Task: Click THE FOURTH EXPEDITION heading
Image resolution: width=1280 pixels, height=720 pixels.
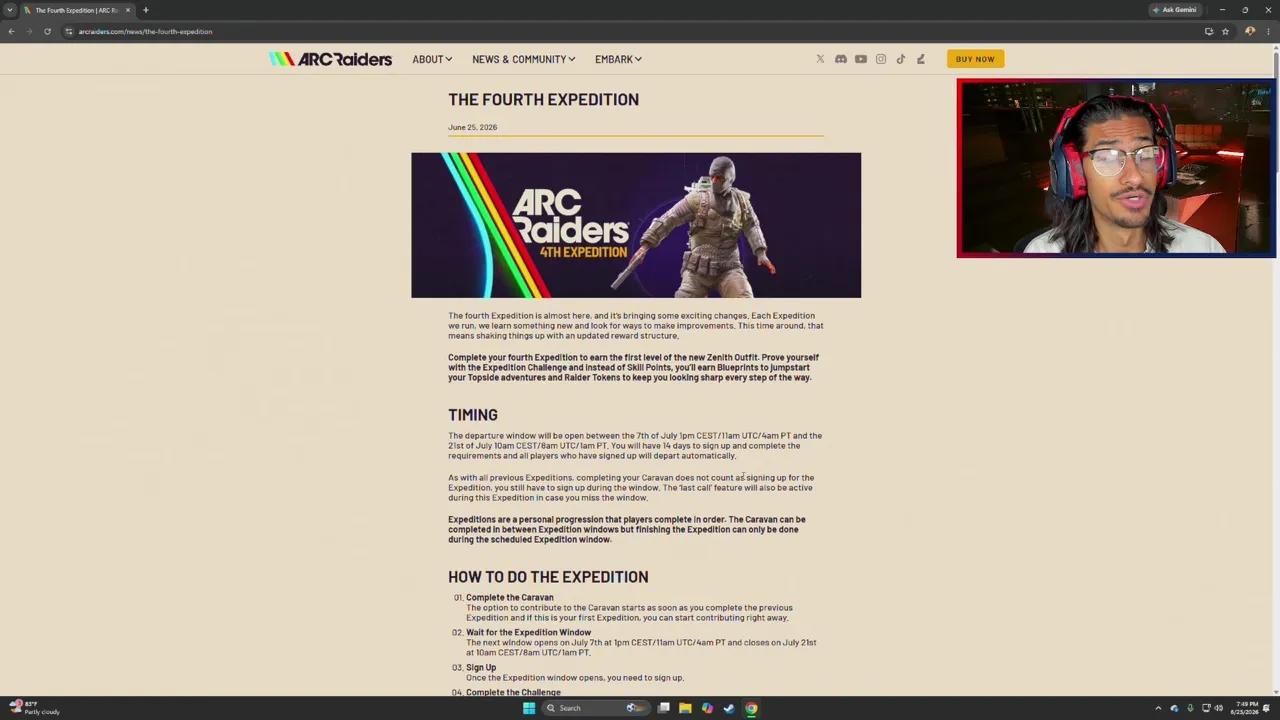Action: (543, 99)
